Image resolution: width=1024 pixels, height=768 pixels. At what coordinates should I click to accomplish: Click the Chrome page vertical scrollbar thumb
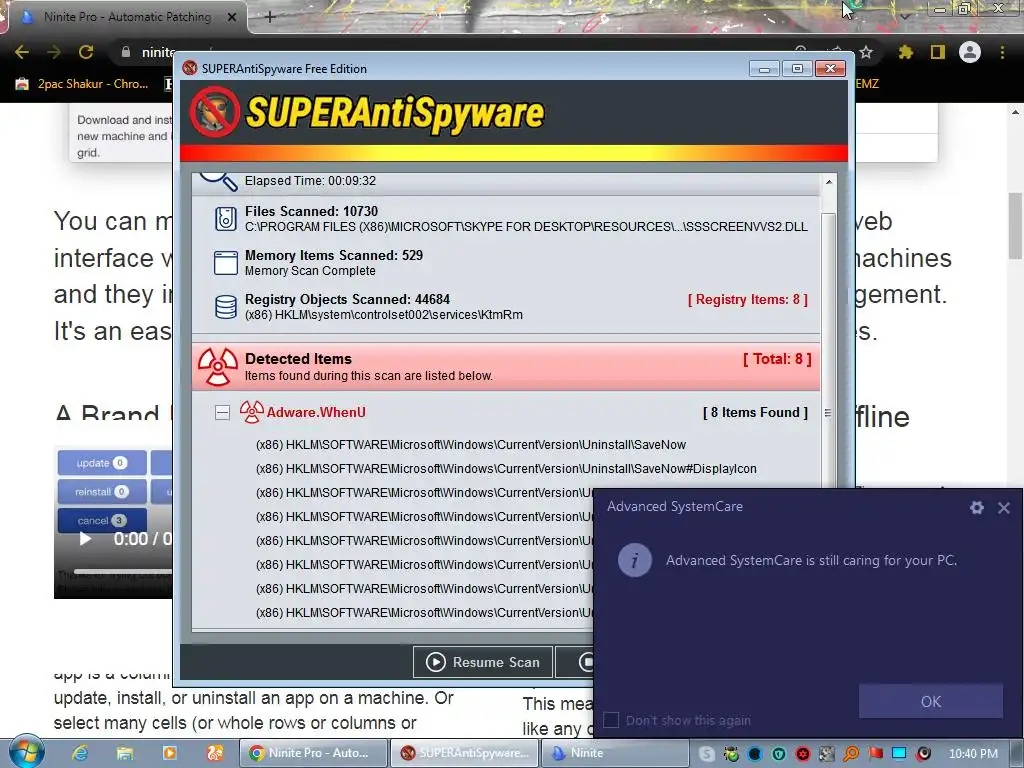[x=1016, y=225]
